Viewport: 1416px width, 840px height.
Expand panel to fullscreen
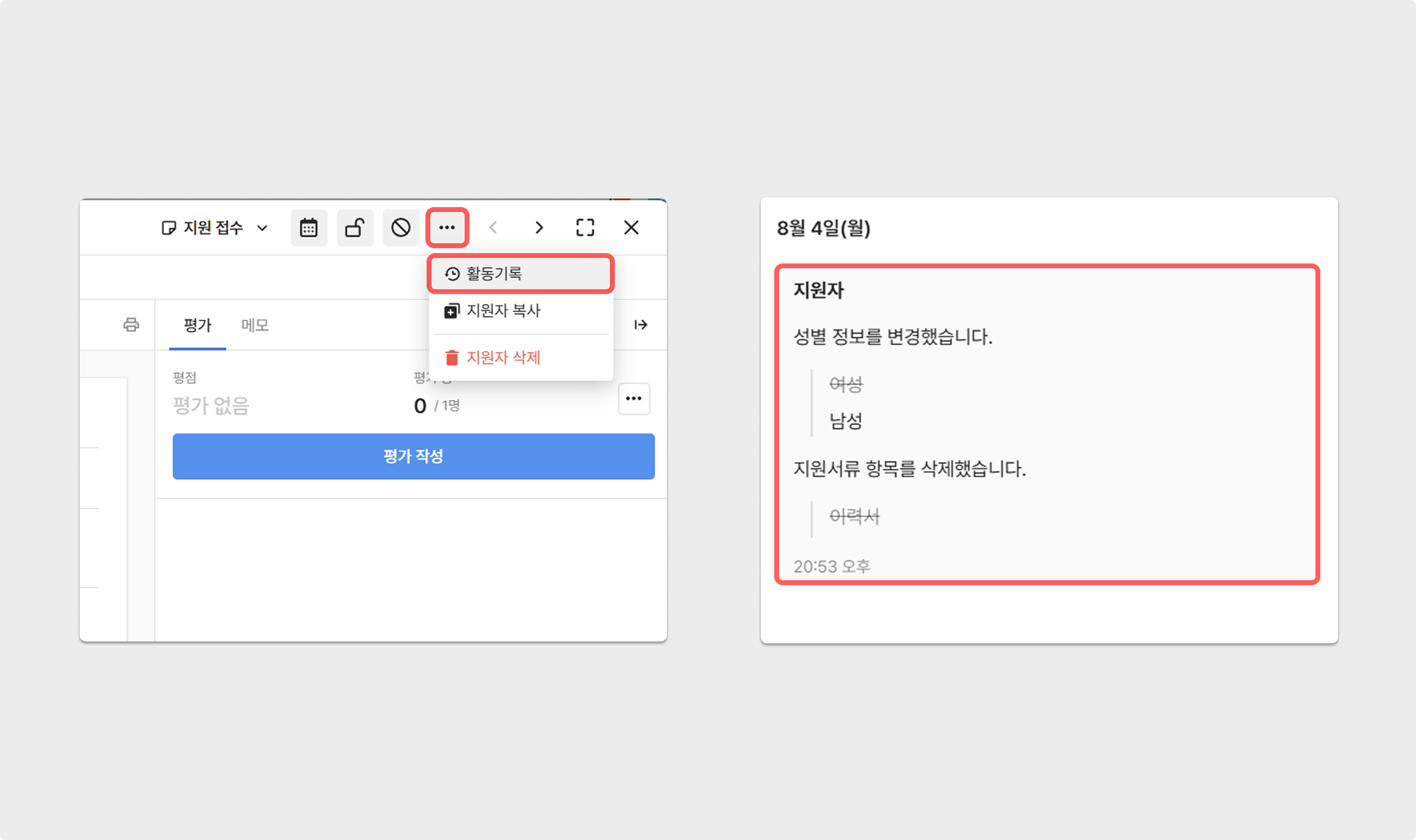(x=585, y=228)
